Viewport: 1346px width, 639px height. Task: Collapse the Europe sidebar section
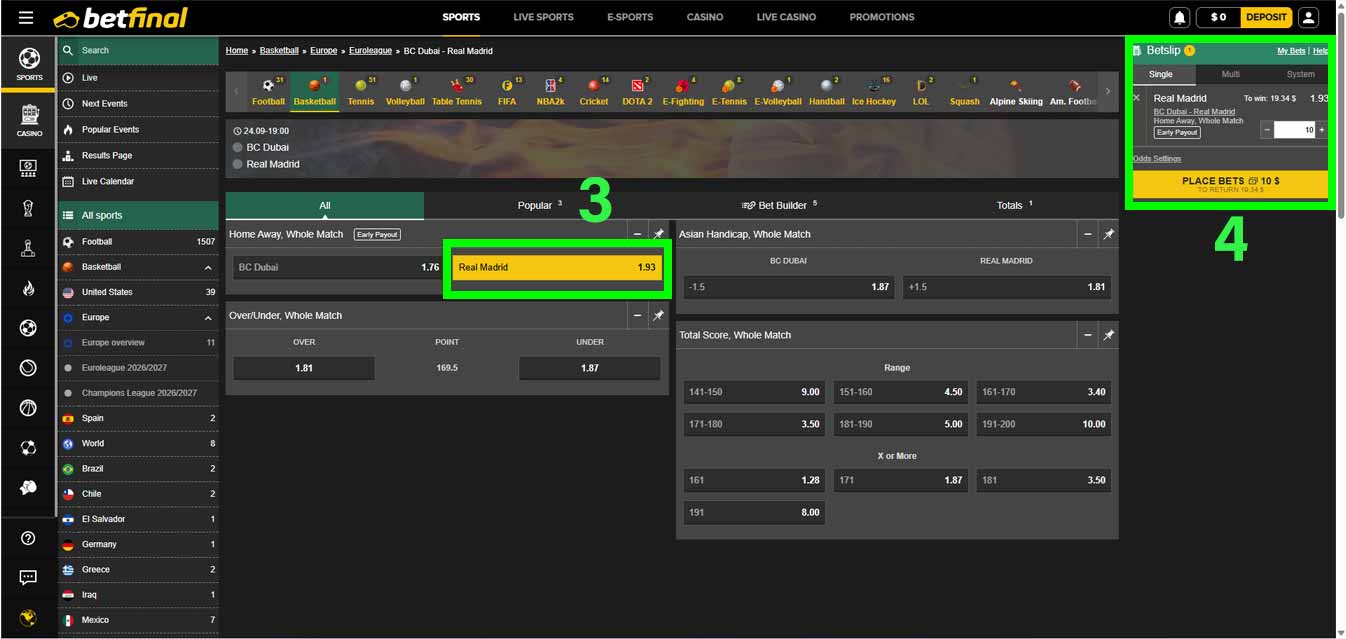(x=208, y=318)
